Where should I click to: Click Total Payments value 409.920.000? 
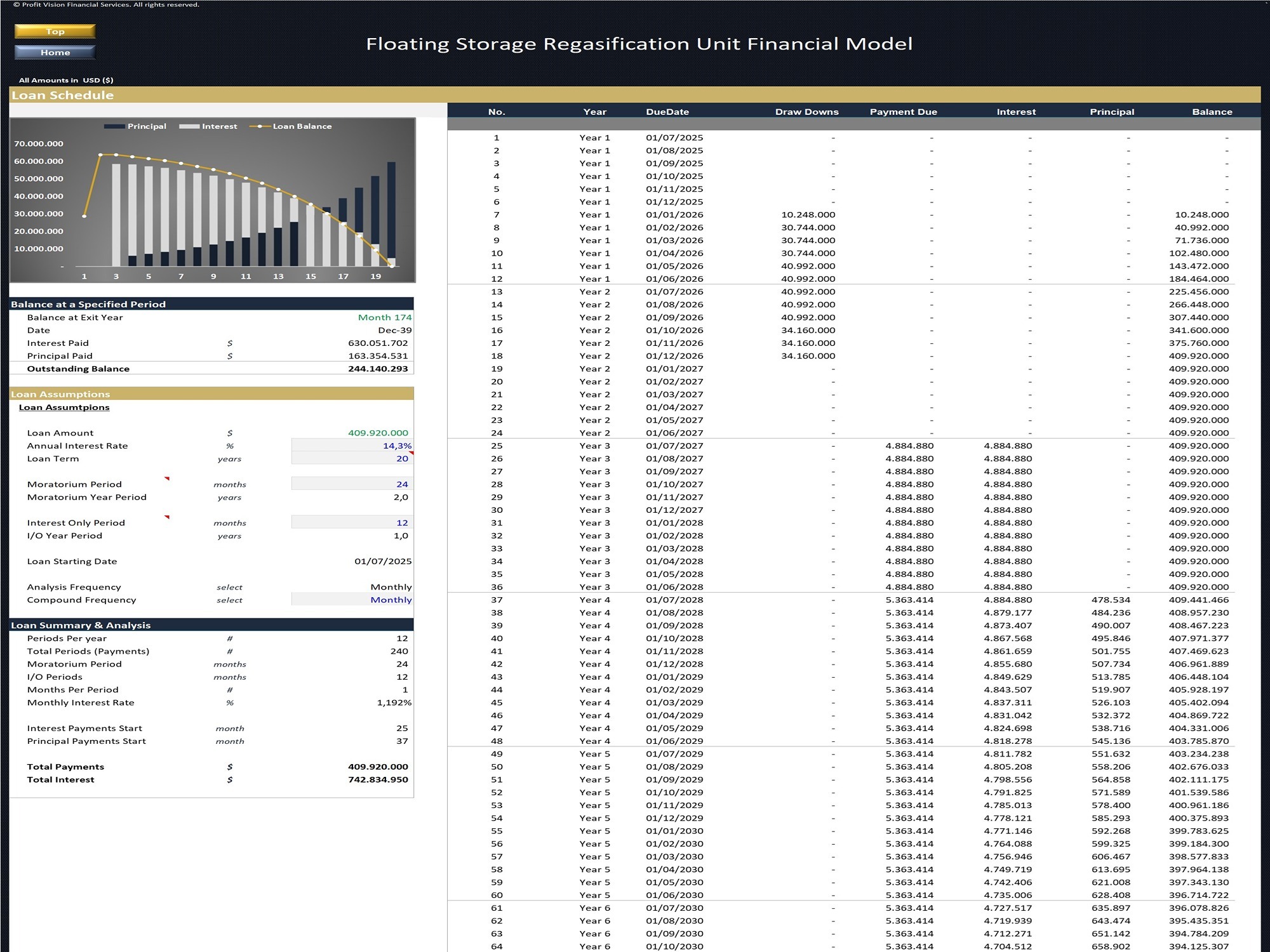378,767
